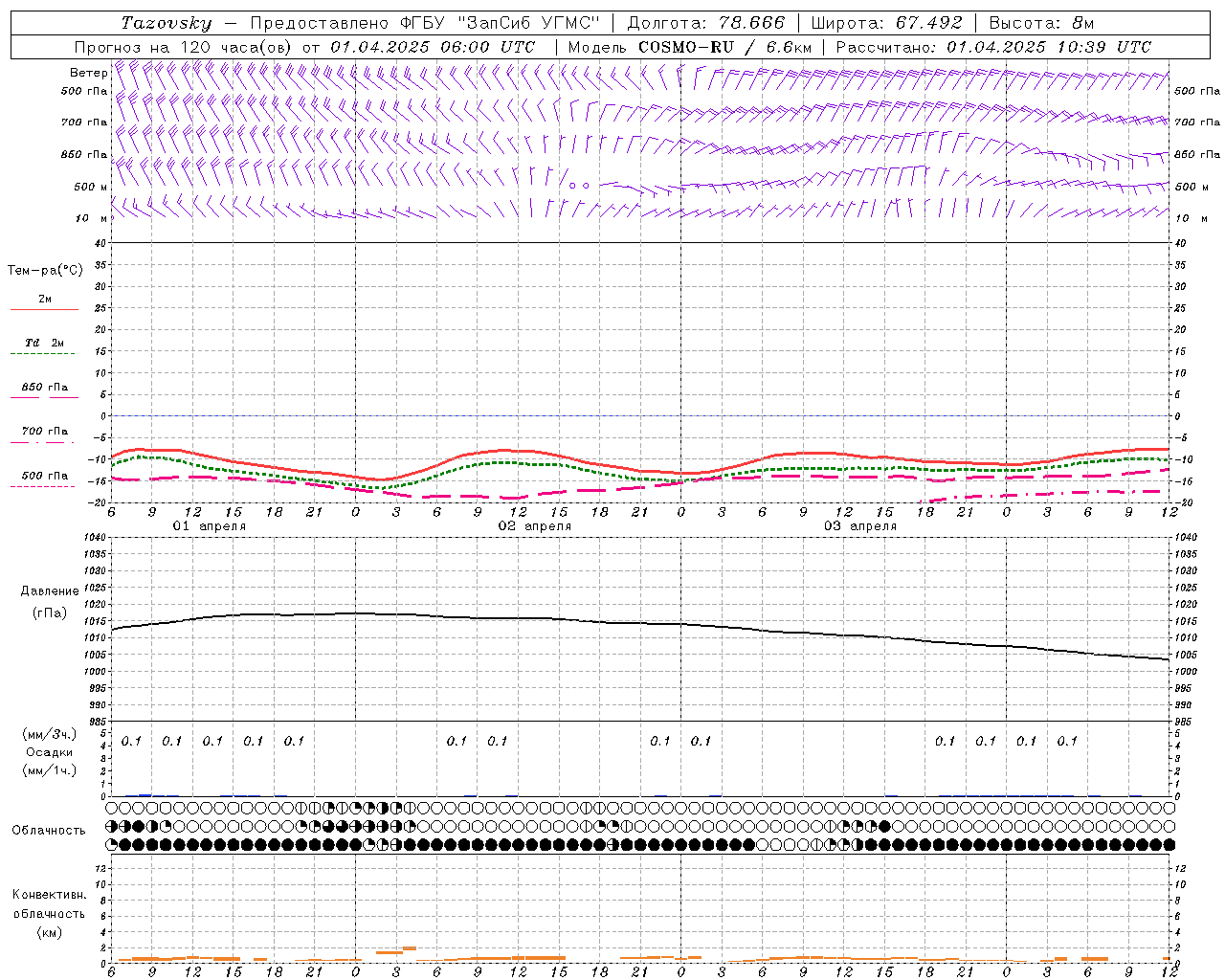Select the longitude value 78.666
1225x980 pixels.
tap(754, 23)
